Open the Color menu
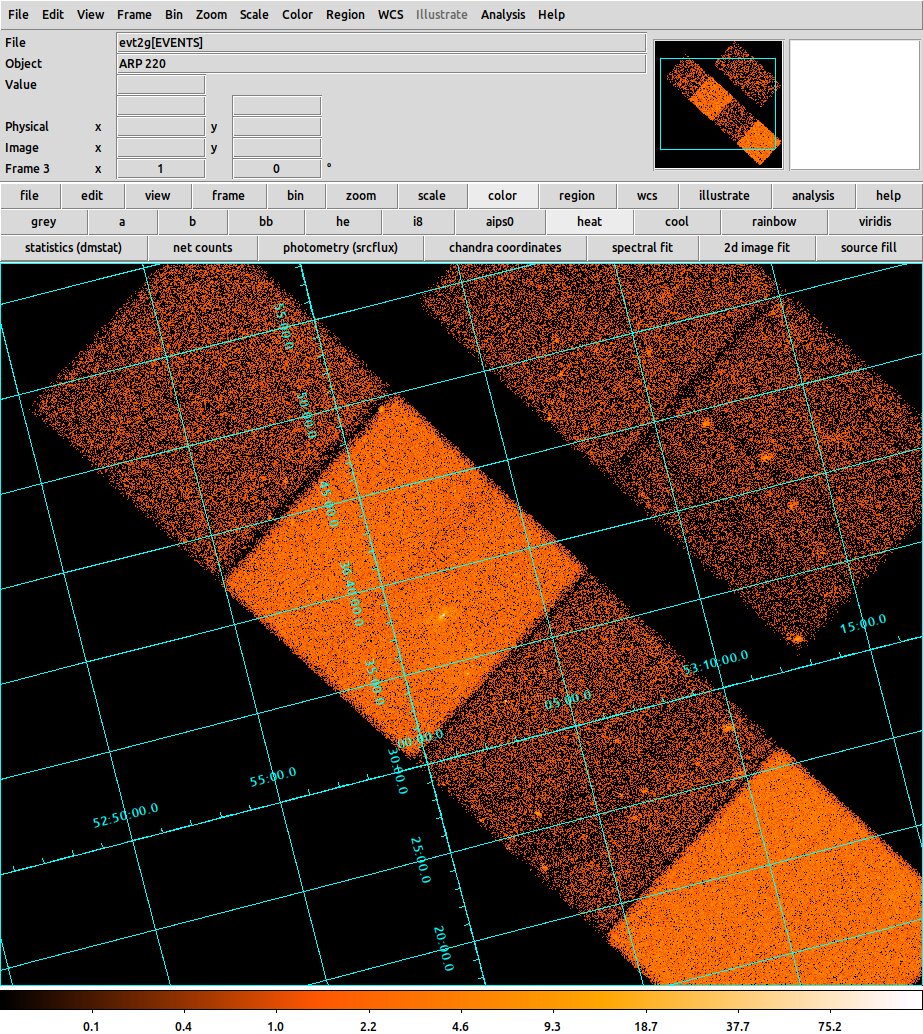 (x=297, y=15)
